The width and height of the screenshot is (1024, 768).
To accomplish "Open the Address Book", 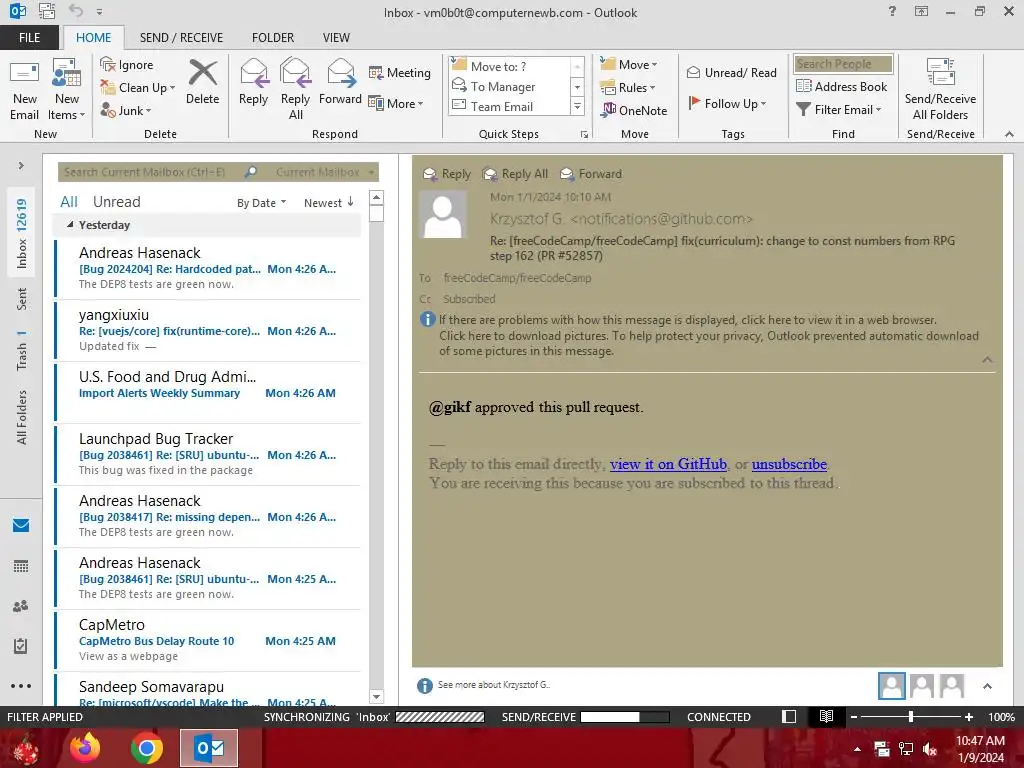I will [841, 86].
